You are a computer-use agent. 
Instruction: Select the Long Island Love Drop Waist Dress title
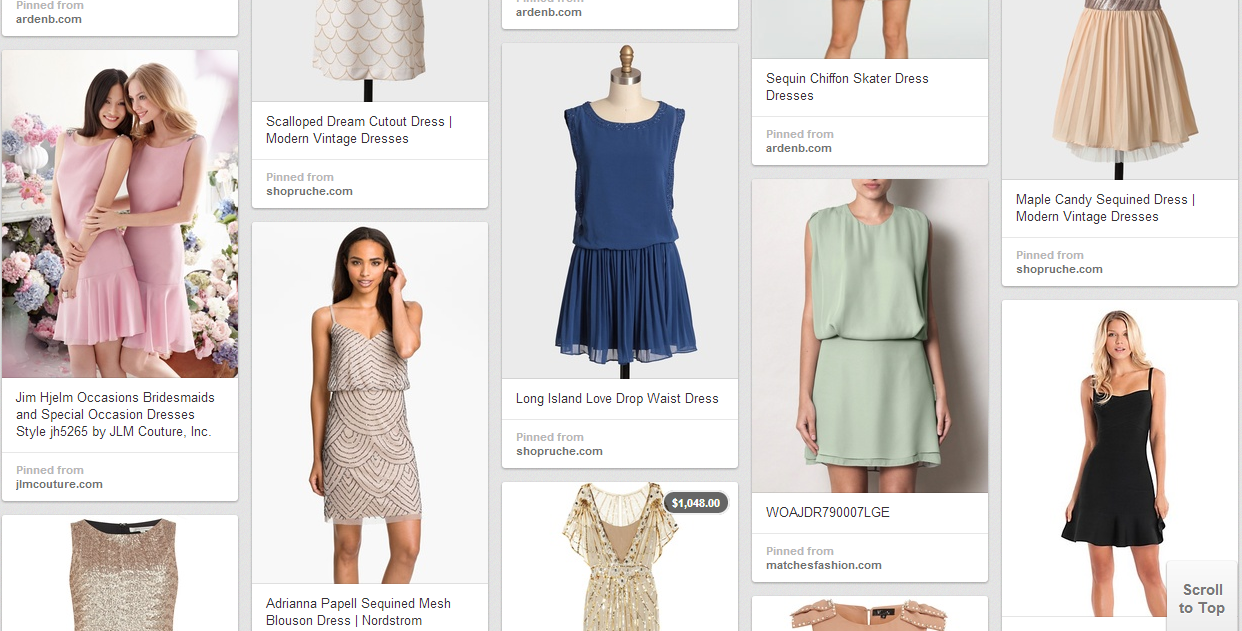point(617,398)
